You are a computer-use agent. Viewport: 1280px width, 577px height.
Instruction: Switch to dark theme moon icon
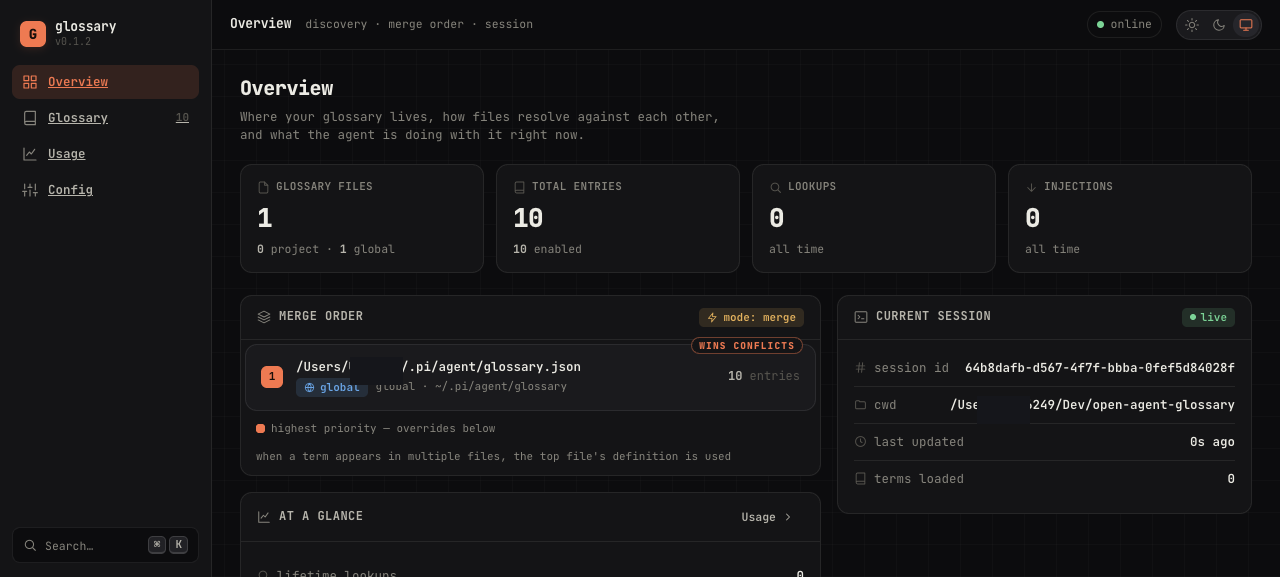[1219, 25]
